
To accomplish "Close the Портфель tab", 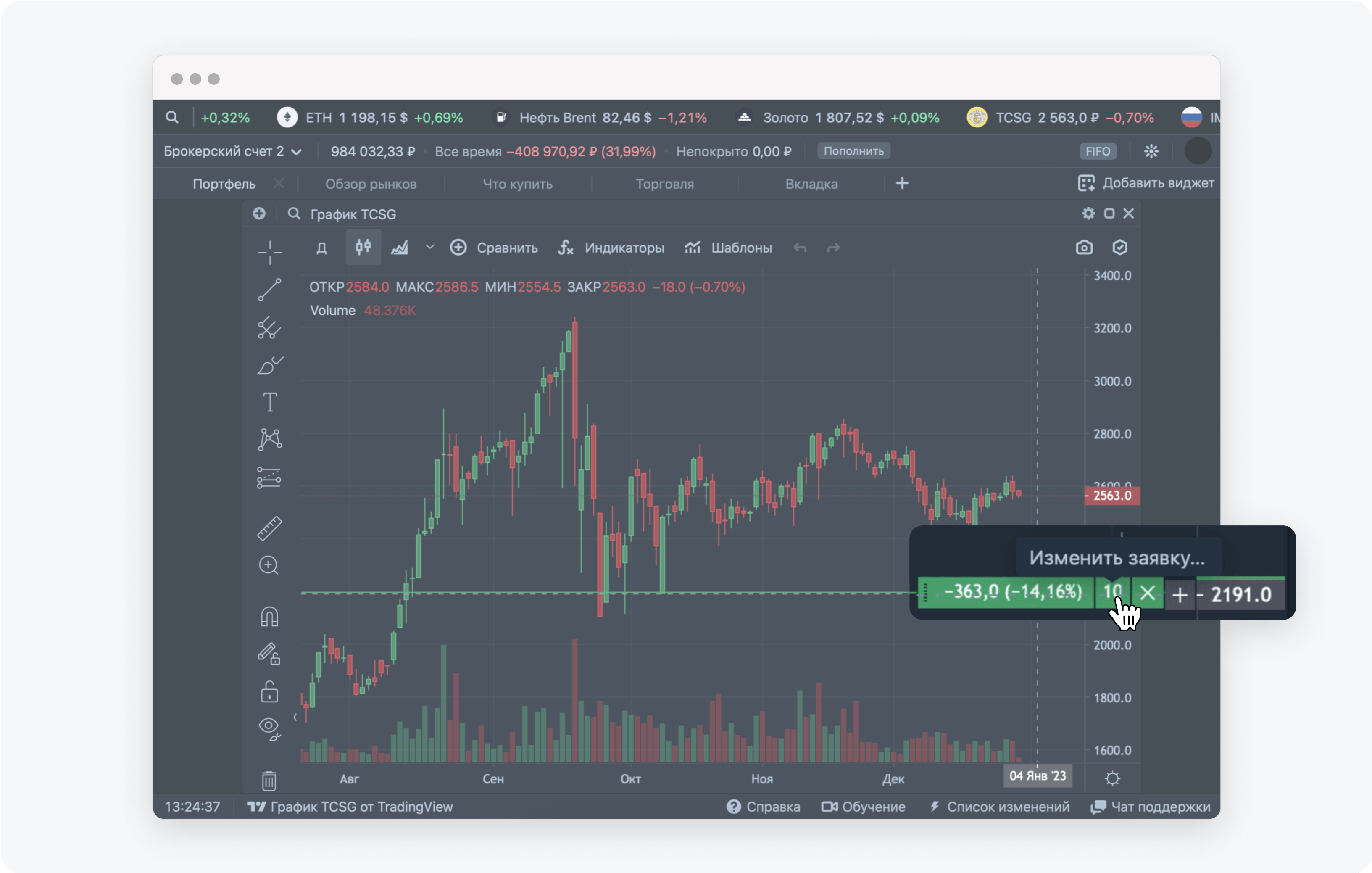I will (x=279, y=184).
